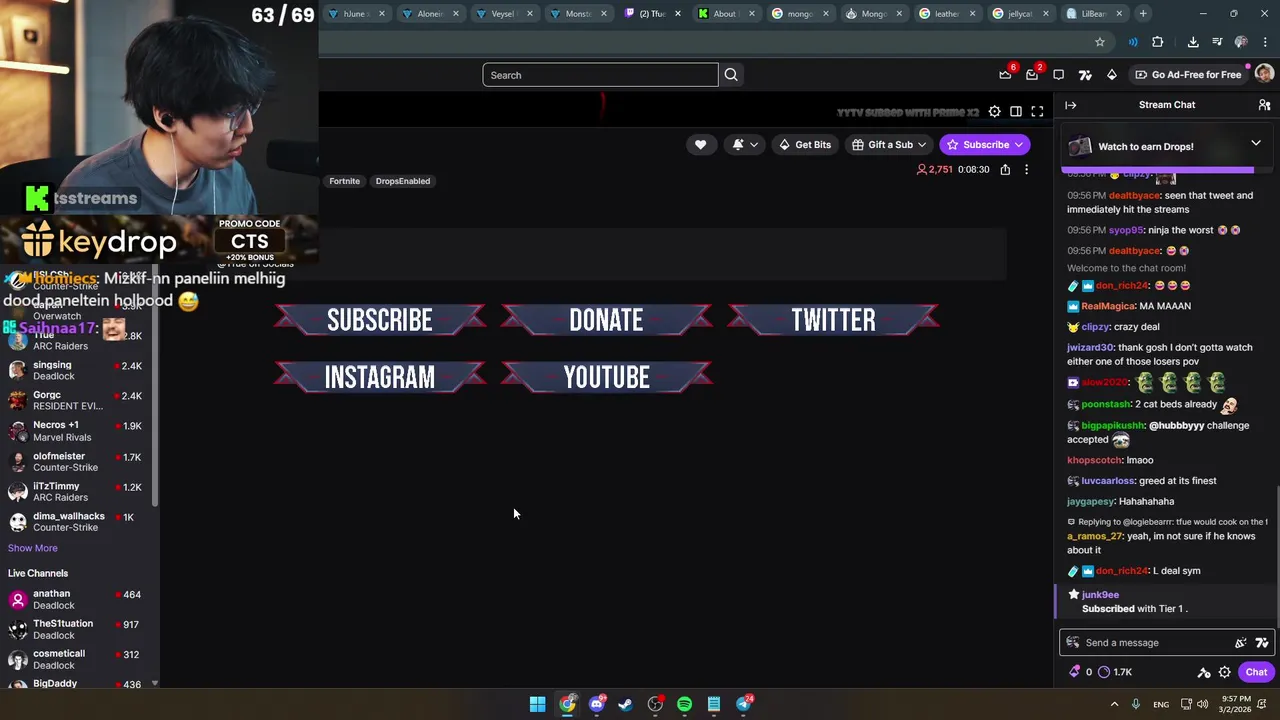Viewport: 1280px width, 720px height.
Task: Open Twitch Prime loot crown icon
Action: (x=1005, y=75)
